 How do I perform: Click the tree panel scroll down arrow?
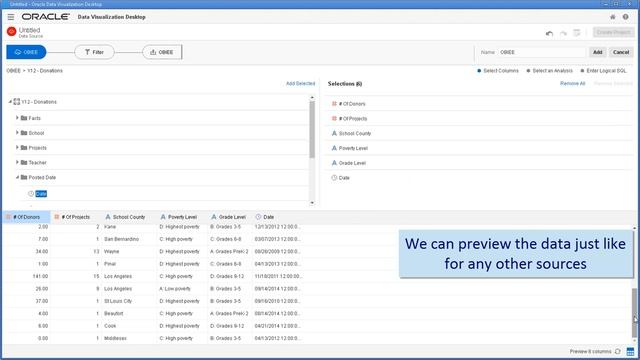tap(312, 202)
